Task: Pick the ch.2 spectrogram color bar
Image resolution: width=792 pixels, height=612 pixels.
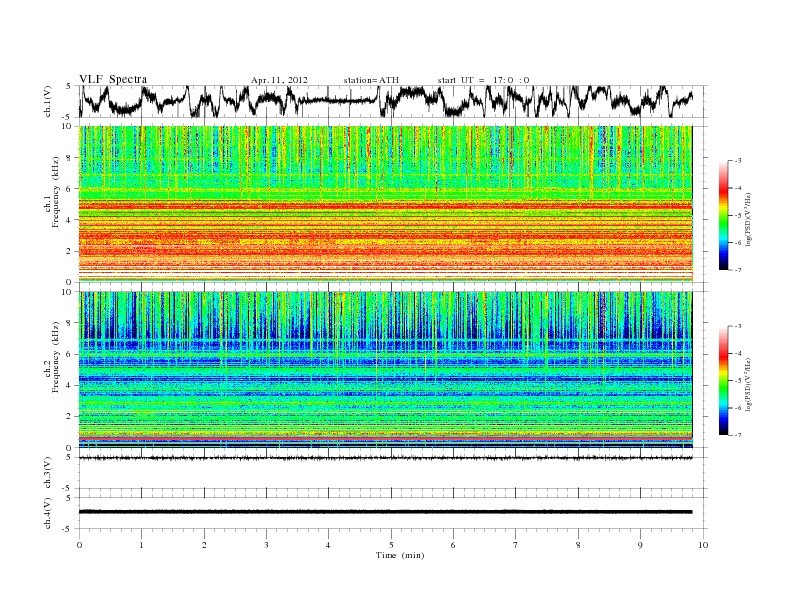Action: (x=723, y=380)
